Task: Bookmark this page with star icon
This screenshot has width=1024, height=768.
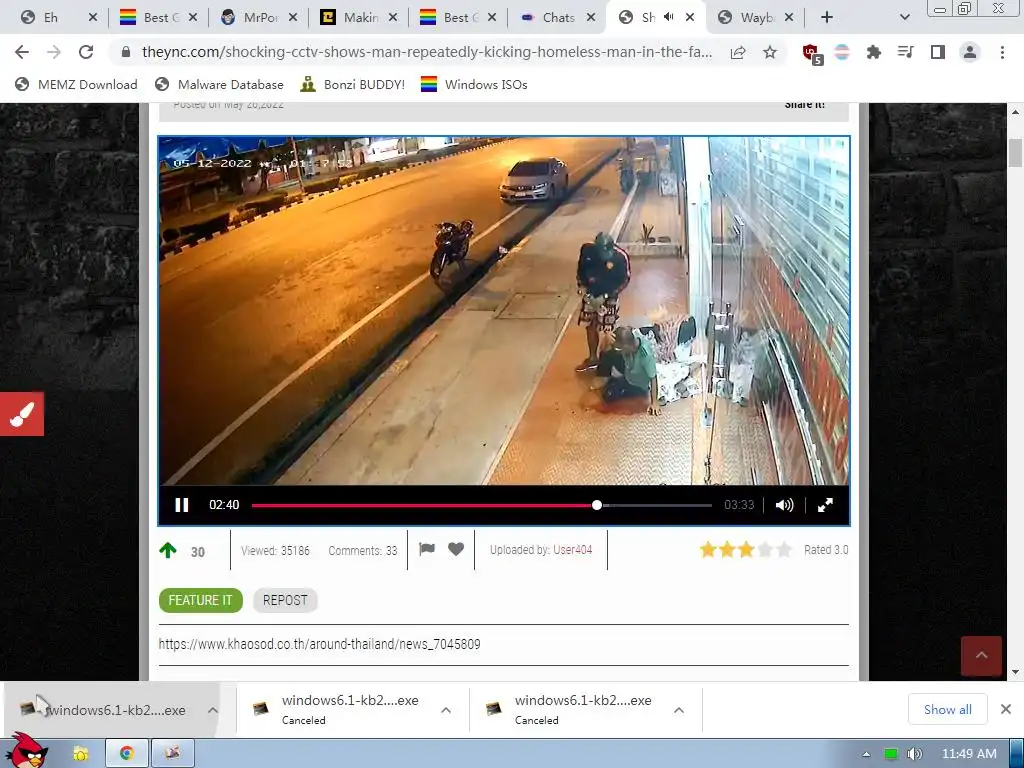Action: click(770, 52)
